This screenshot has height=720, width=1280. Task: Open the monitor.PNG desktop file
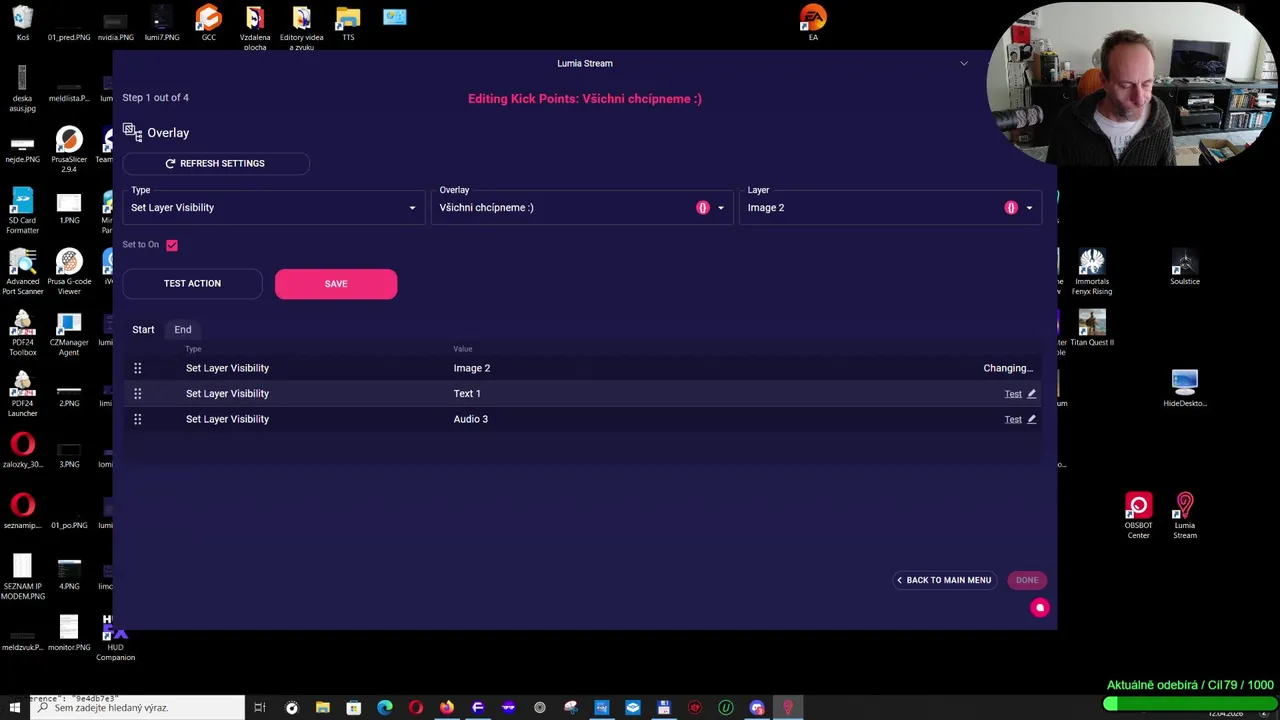click(x=69, y=633)
